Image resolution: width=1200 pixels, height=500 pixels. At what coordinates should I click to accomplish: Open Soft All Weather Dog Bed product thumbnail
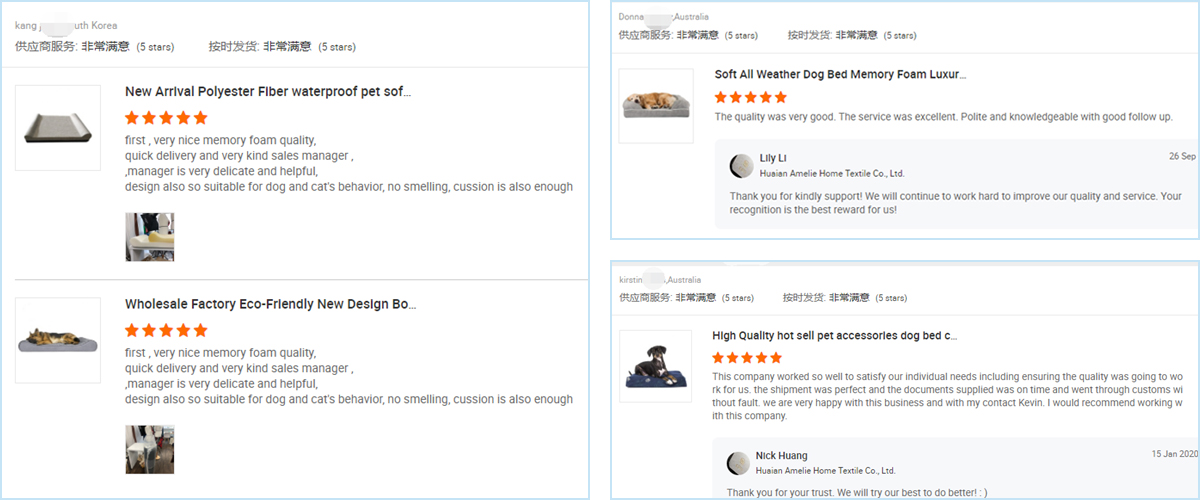click(x=656, y=105)
